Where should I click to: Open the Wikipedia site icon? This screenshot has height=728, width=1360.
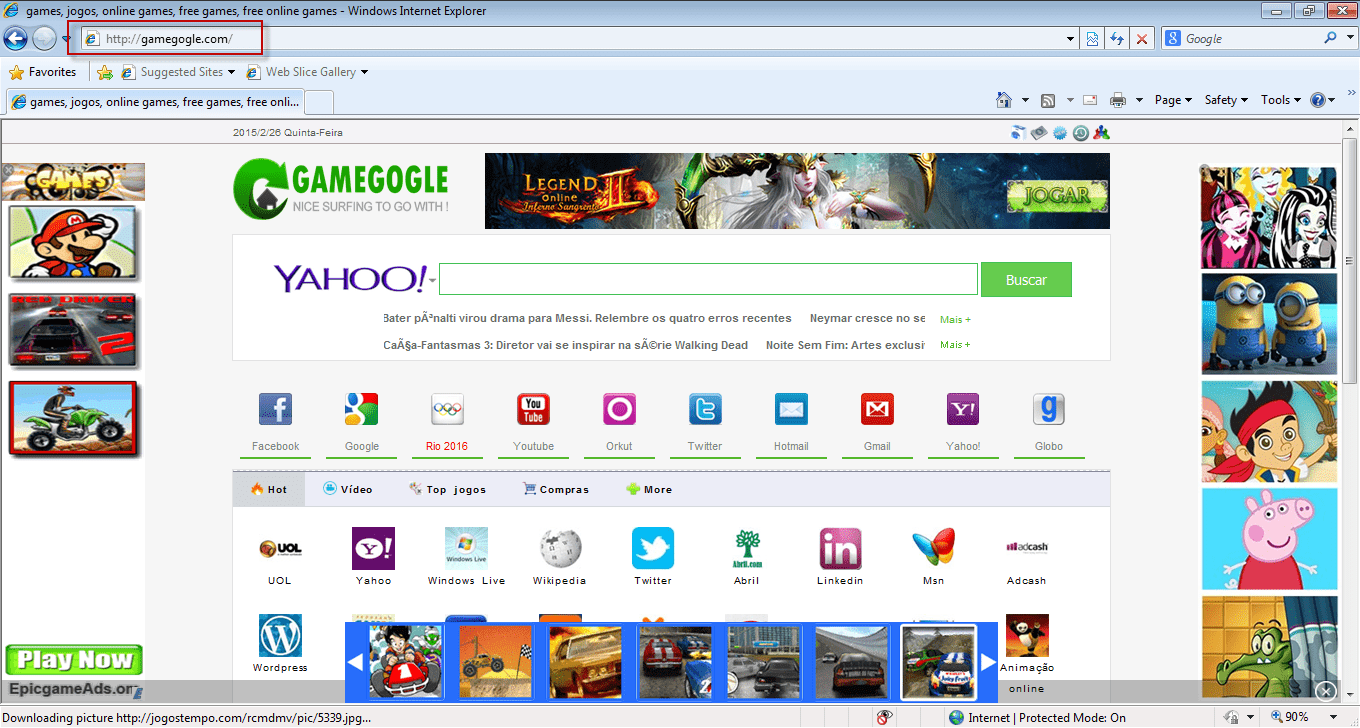click(x=560, y=548)
